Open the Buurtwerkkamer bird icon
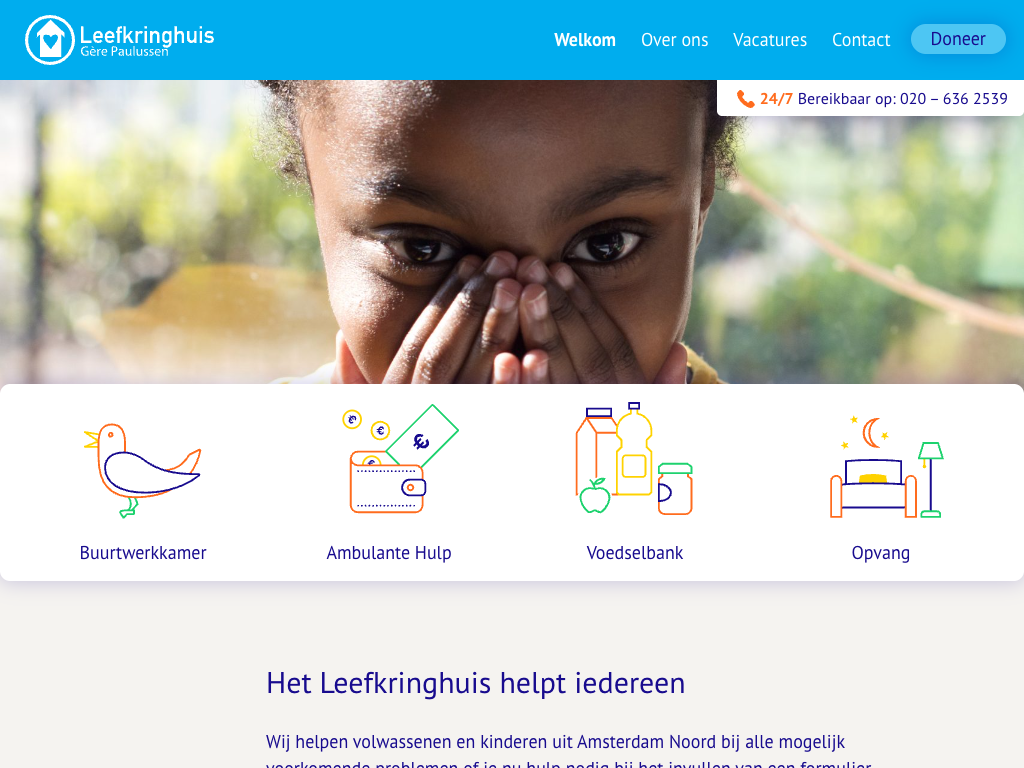Image resolution: width=1024 pixels, height=768 pixels. coord(142,470)
